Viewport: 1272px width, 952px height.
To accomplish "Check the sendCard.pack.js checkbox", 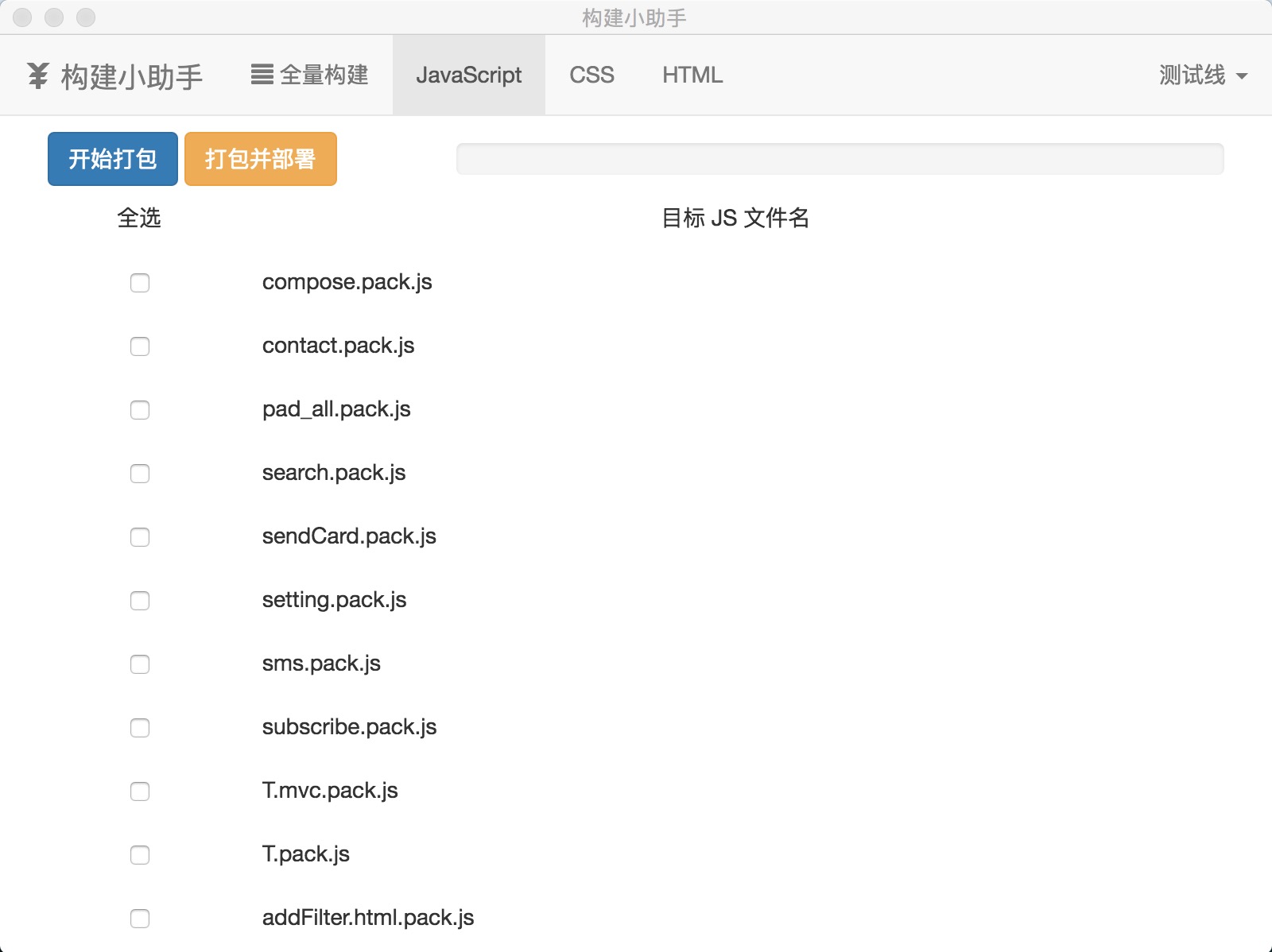I will [x=140, y=537].
